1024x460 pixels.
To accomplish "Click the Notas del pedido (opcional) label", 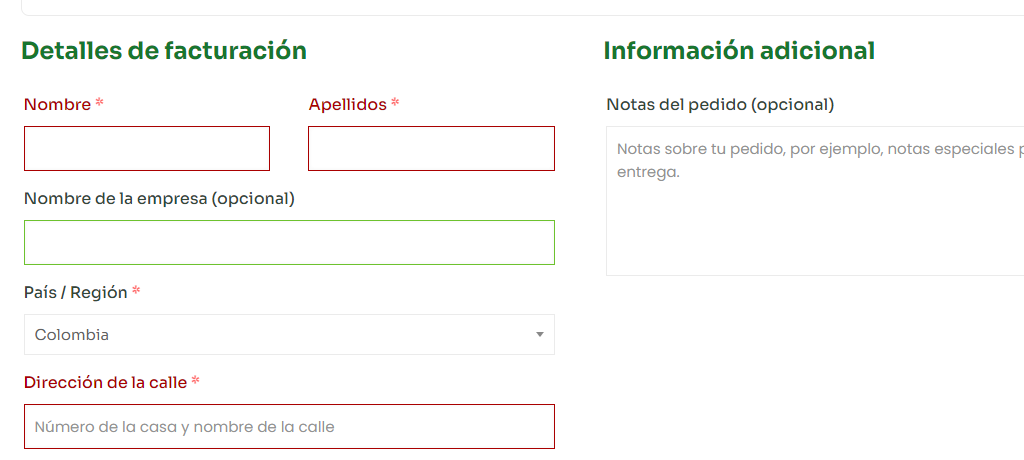I will point(720,104).
